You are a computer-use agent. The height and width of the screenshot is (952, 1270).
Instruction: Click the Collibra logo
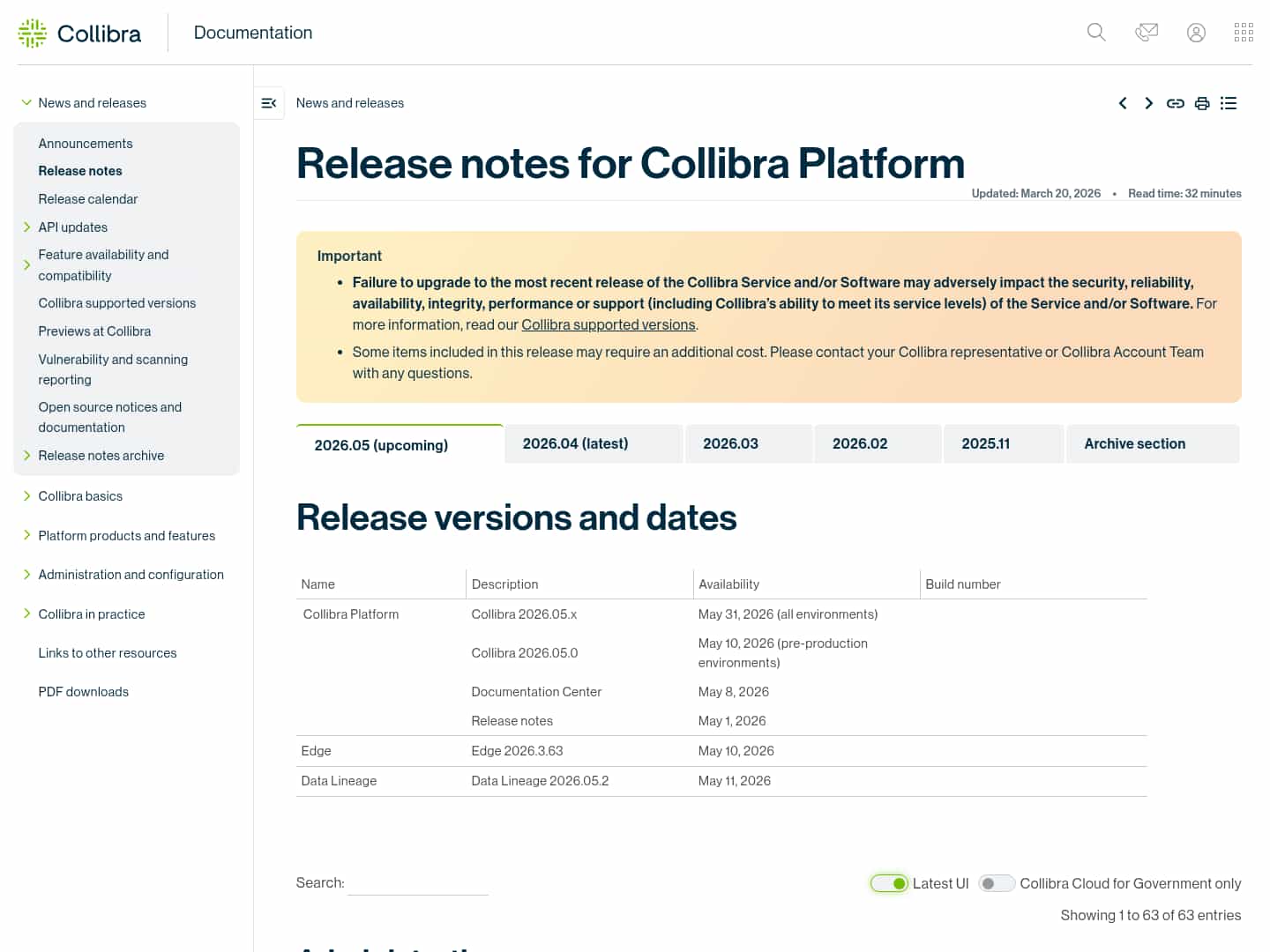(79, 33)
